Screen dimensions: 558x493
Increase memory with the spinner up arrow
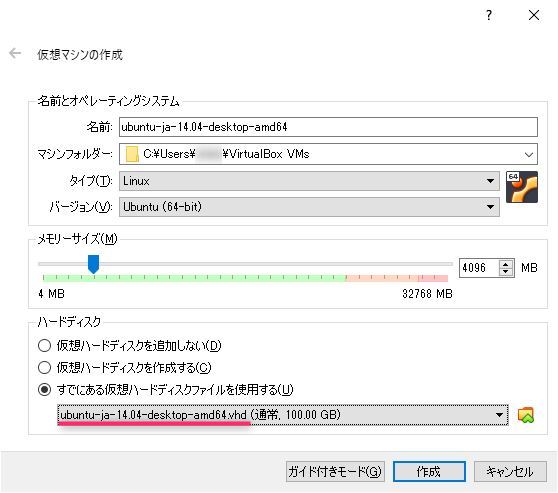506,264
